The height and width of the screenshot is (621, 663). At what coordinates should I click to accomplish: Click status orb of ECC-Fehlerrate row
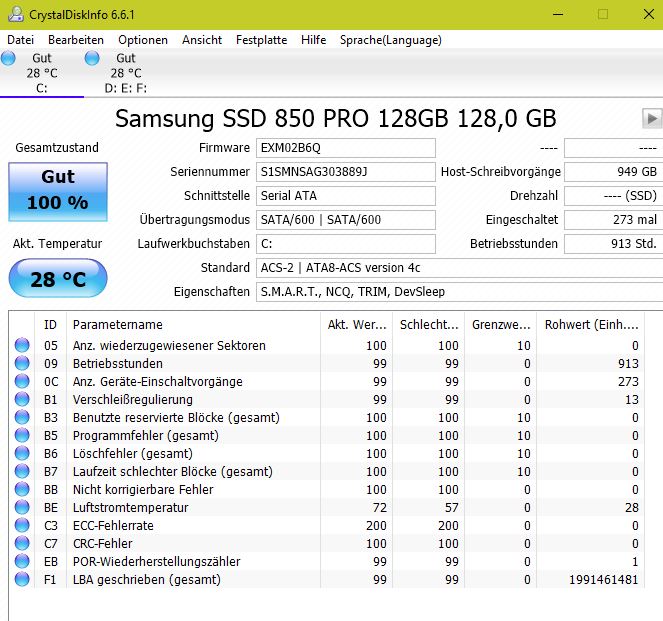[22, 525]
